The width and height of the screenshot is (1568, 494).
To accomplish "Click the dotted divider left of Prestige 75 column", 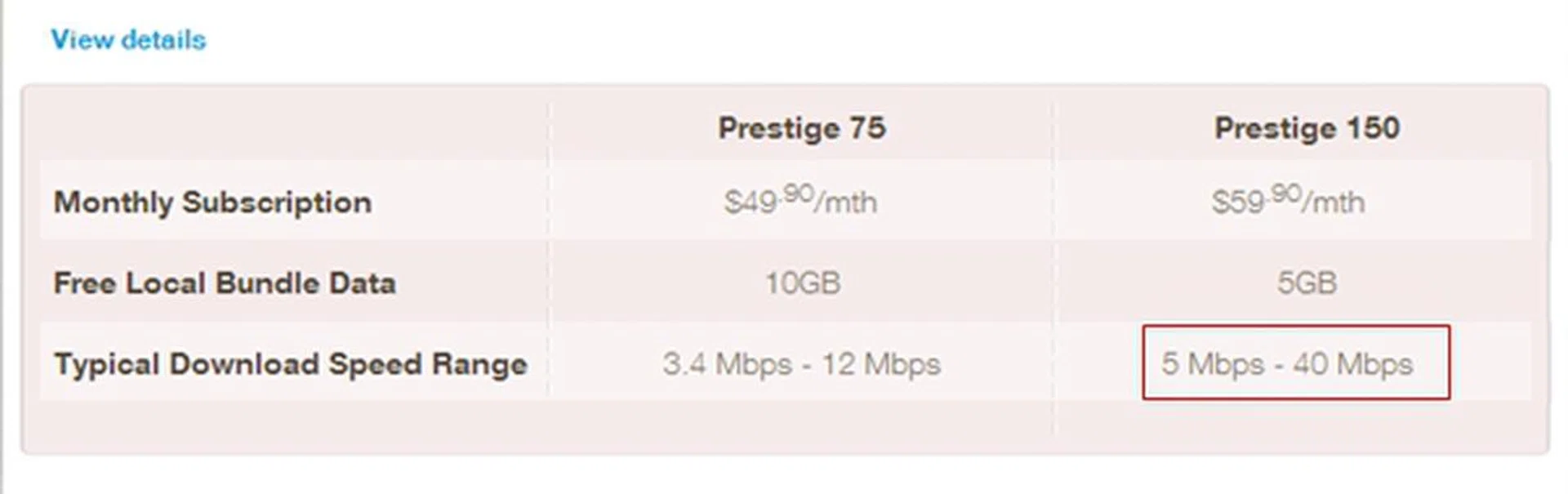I will [x=548, y=245].
